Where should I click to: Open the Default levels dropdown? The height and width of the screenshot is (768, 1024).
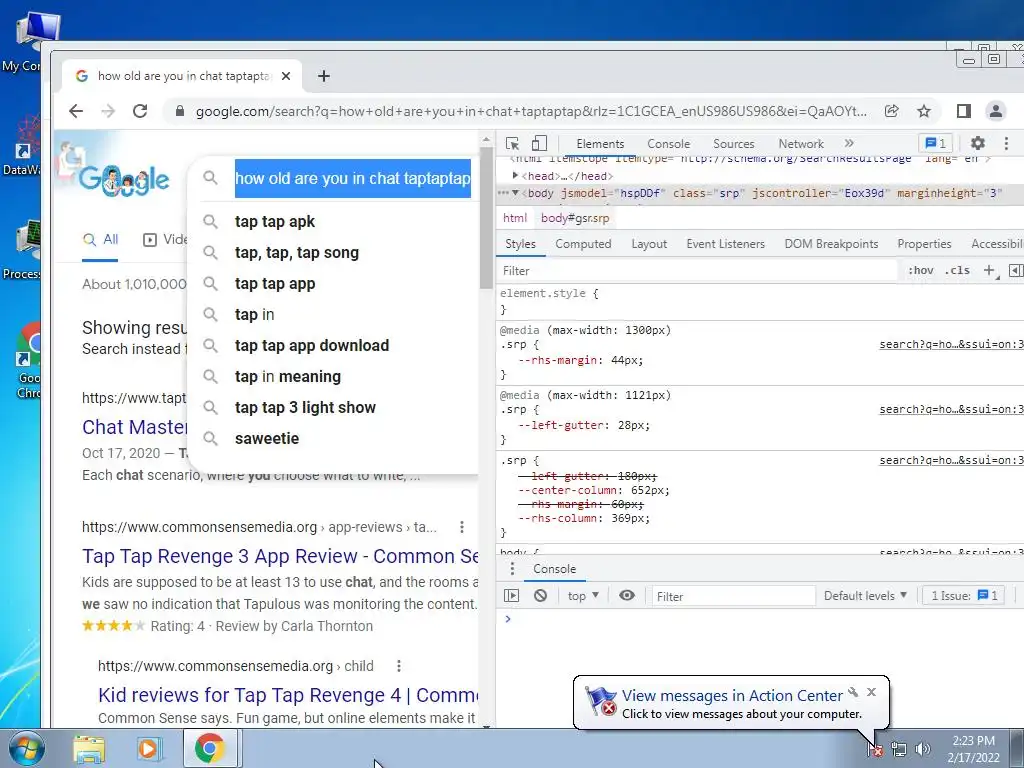865,596
